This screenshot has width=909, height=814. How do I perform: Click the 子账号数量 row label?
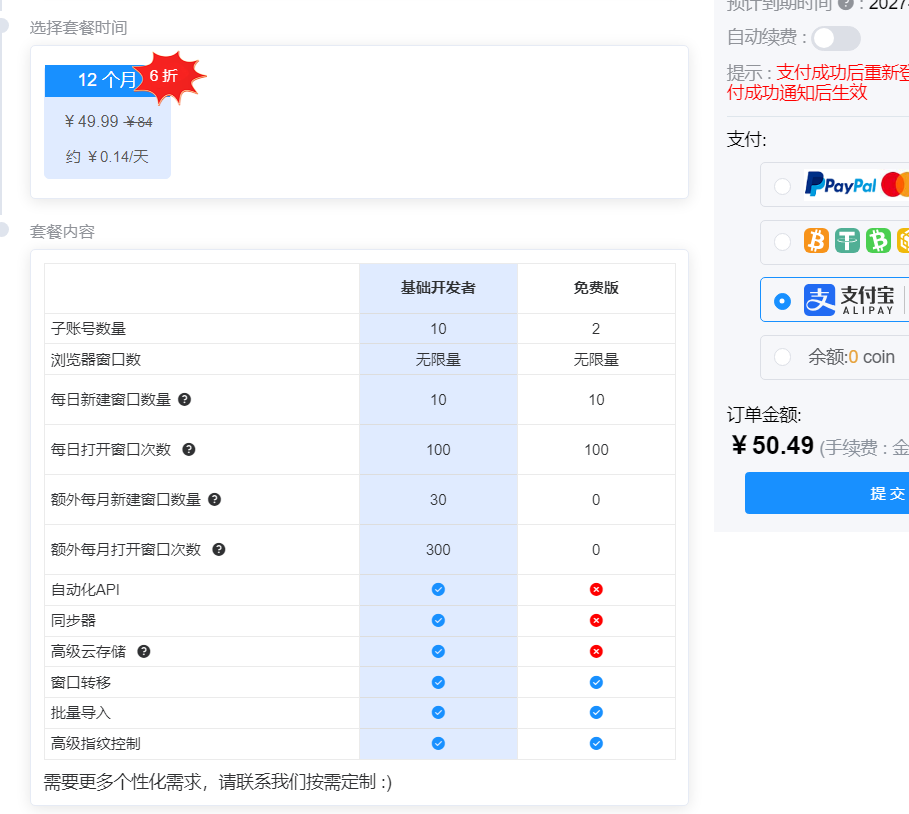(x=88, y=329)
